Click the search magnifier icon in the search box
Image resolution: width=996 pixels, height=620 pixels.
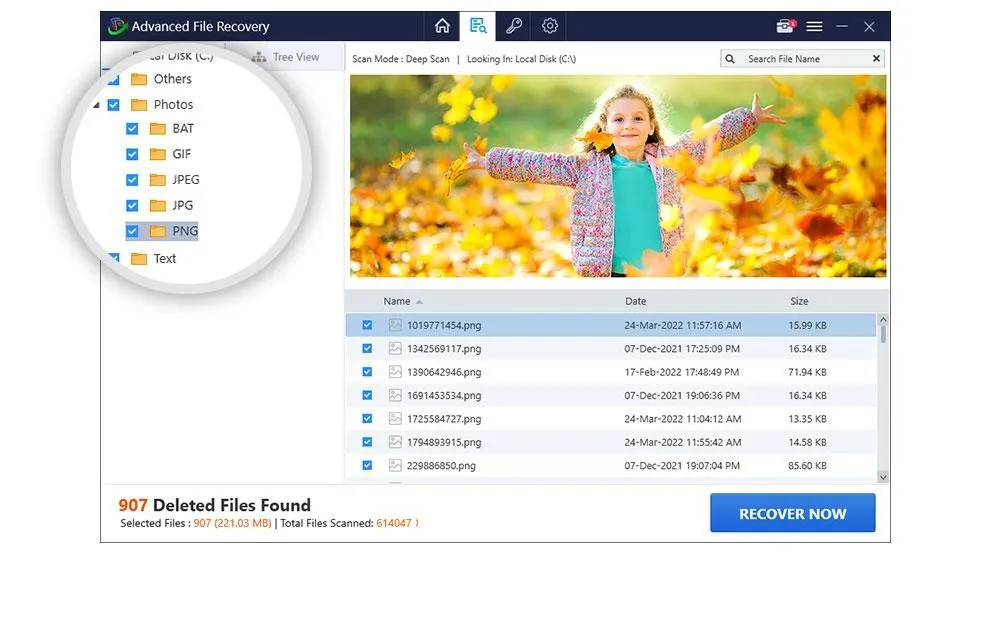point(731,58)
